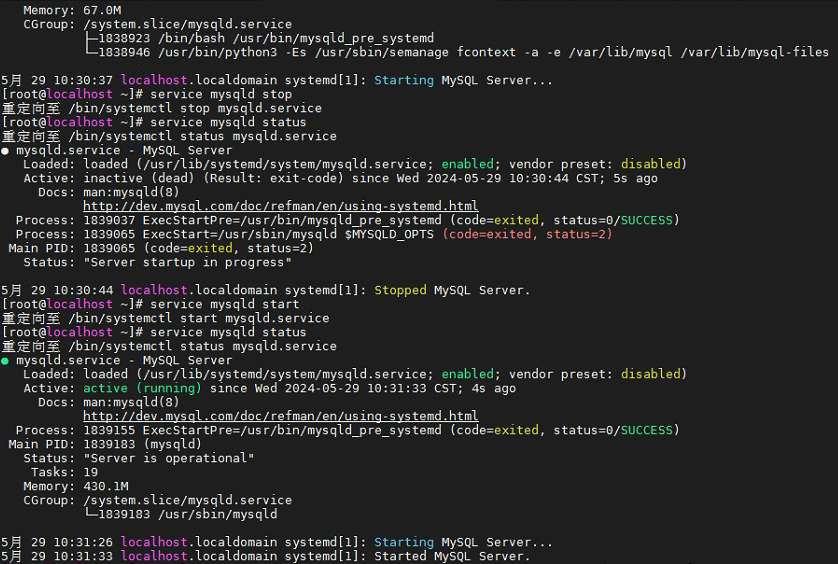The width and height of the screenshot is (838, 564).
Task: Click the yellow 'Stopped' log word
Action: pyautogui.click(x=400, y=290)
